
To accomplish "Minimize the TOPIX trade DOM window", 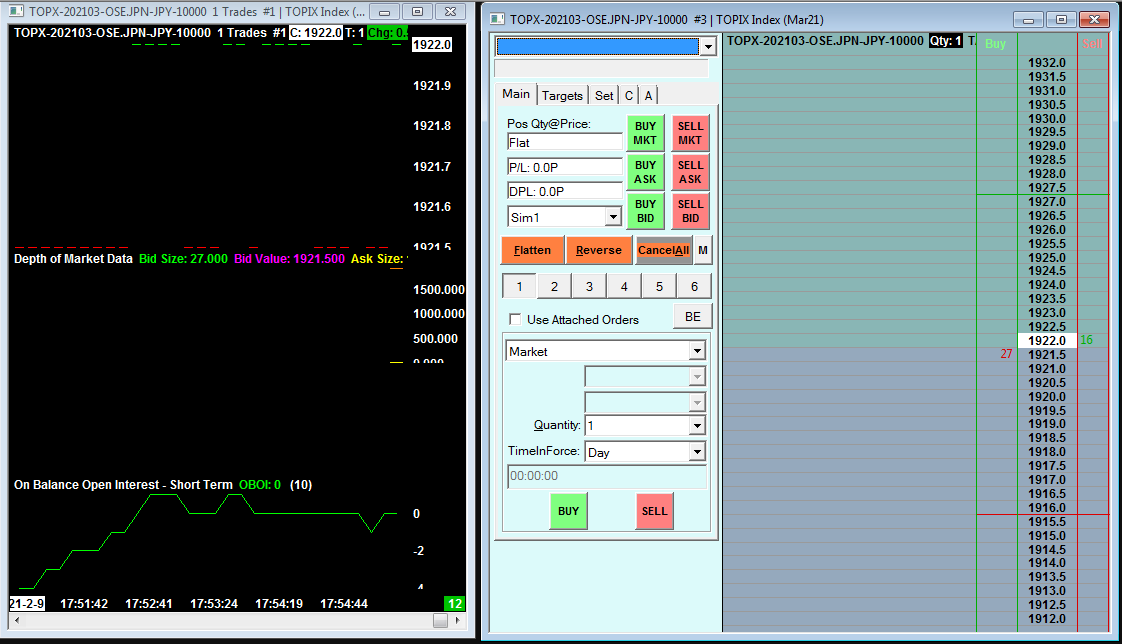I will (x=1028, y=19).
